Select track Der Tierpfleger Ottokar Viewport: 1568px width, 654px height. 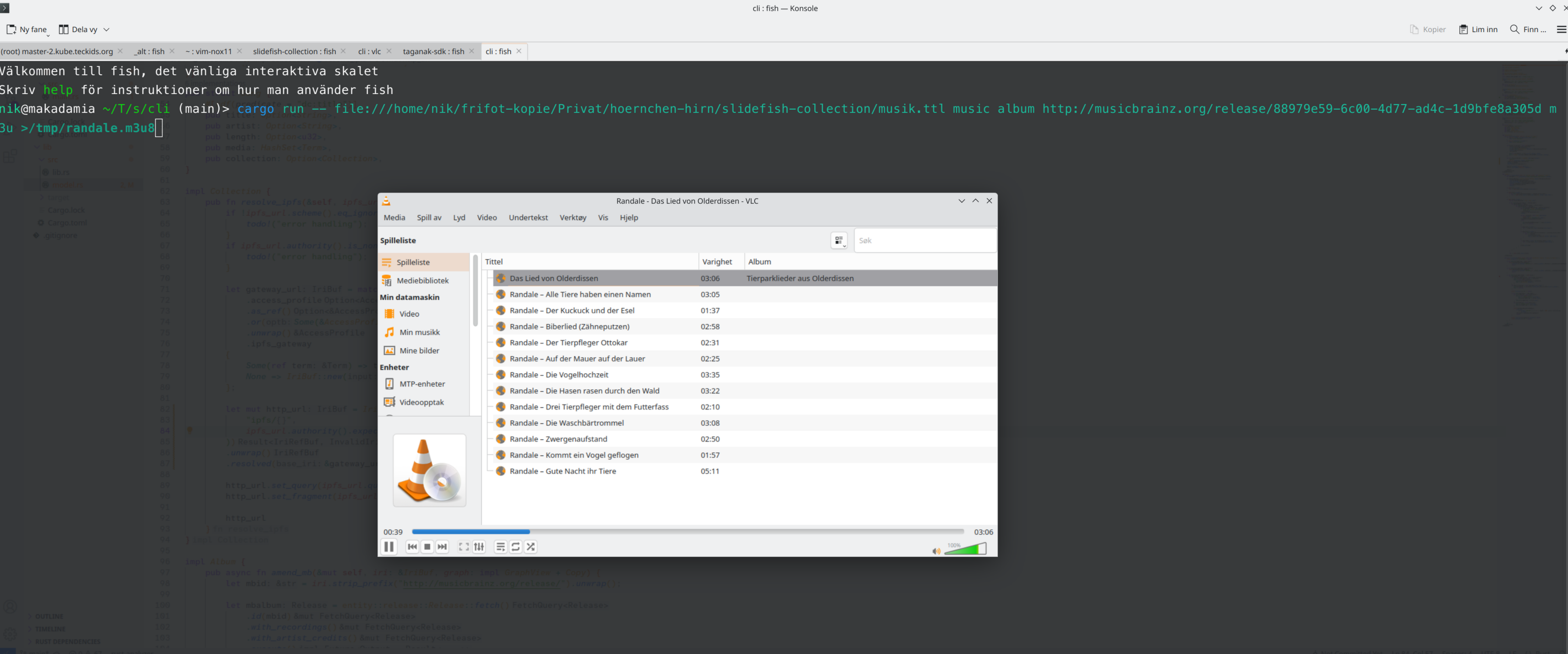[745, 343]
